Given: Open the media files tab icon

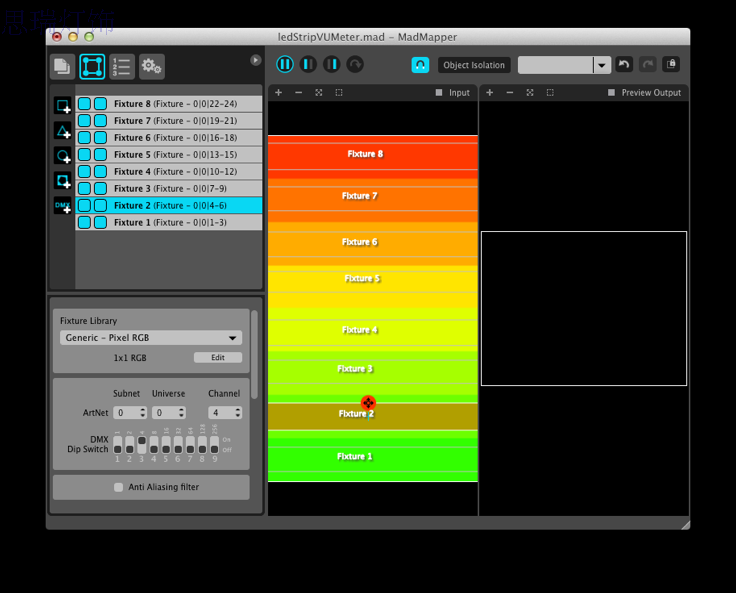Looking at the screenshot, I should 62,66.
